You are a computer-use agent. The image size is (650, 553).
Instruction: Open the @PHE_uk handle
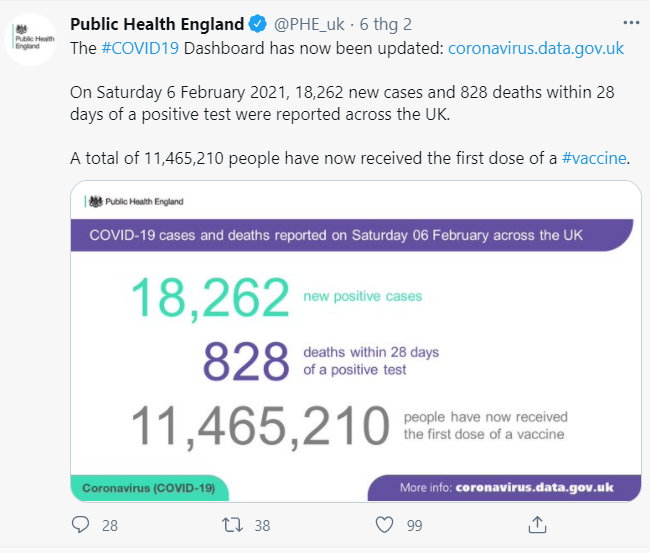(309, 24)
